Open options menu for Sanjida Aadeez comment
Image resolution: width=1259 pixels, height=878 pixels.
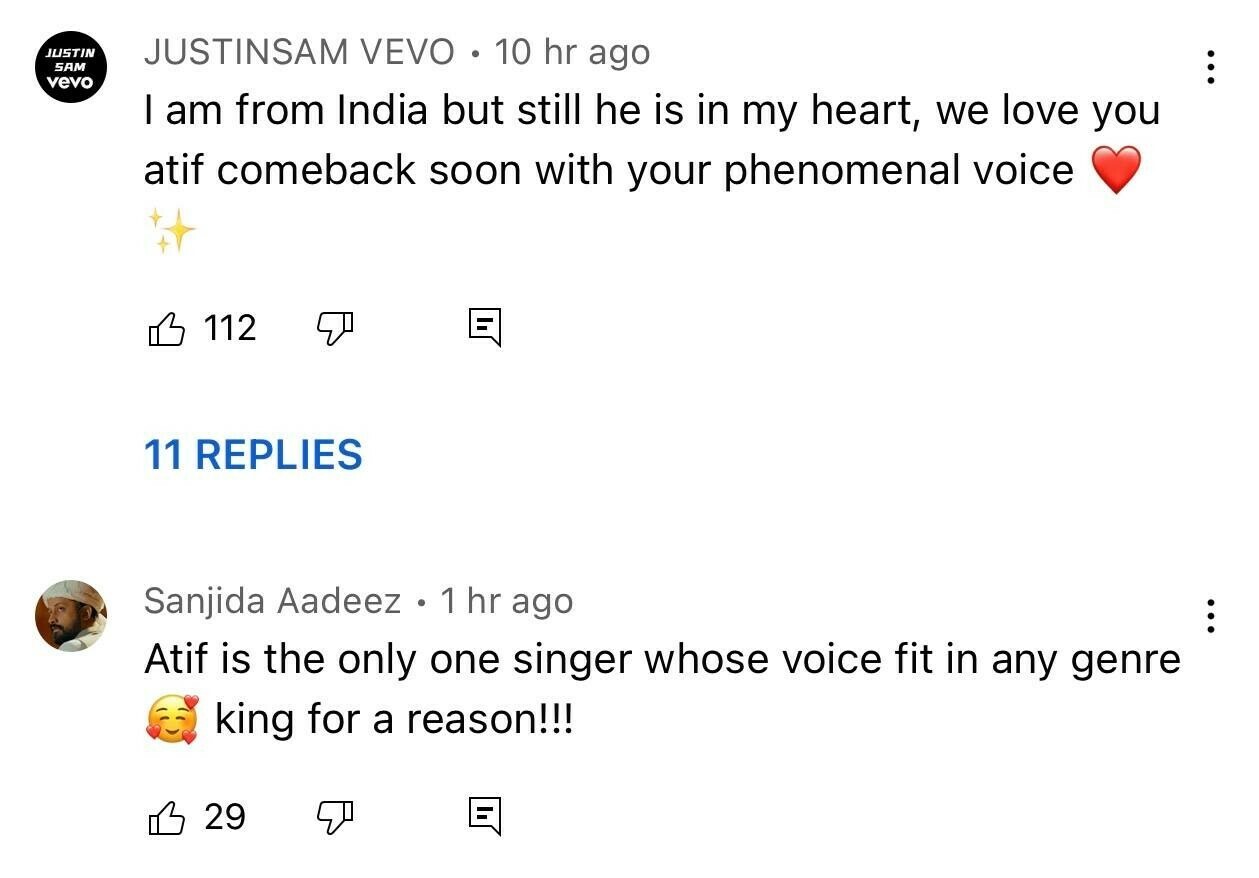[x=1211, y=616]
